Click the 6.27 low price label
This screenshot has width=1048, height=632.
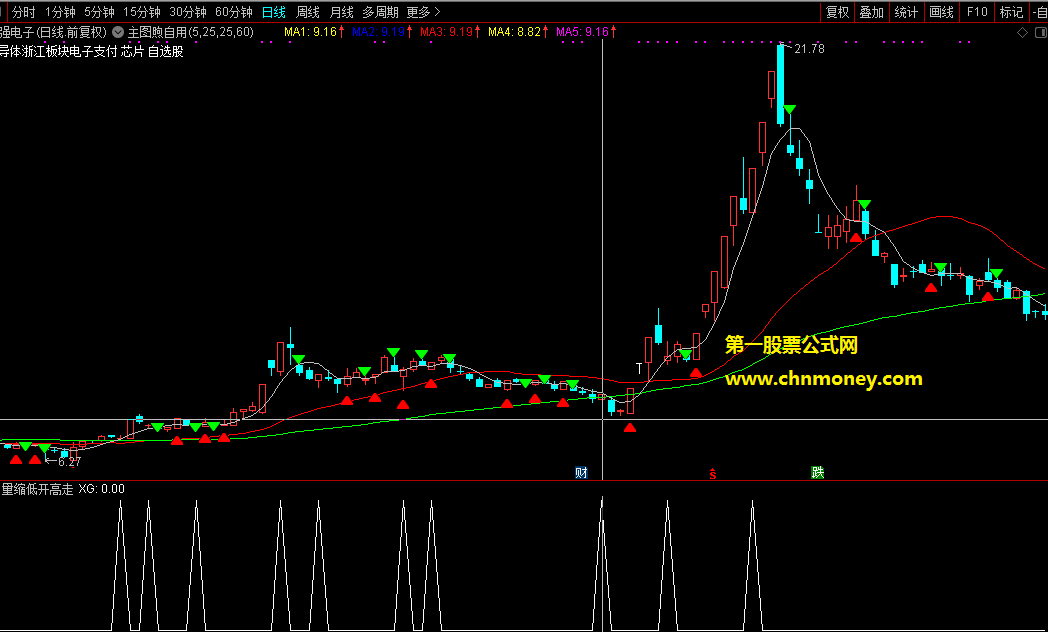click(69, 462)
